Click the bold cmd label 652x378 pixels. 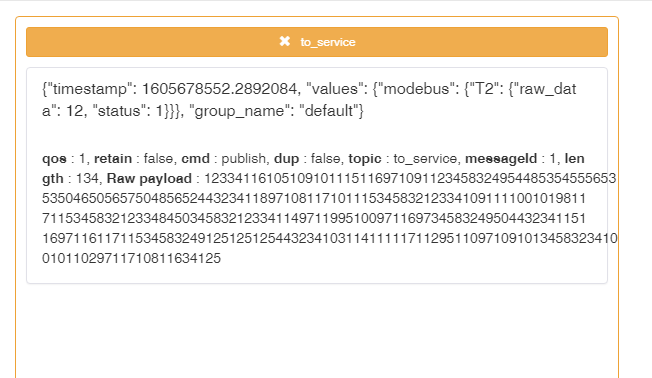[x=195, y=158]
